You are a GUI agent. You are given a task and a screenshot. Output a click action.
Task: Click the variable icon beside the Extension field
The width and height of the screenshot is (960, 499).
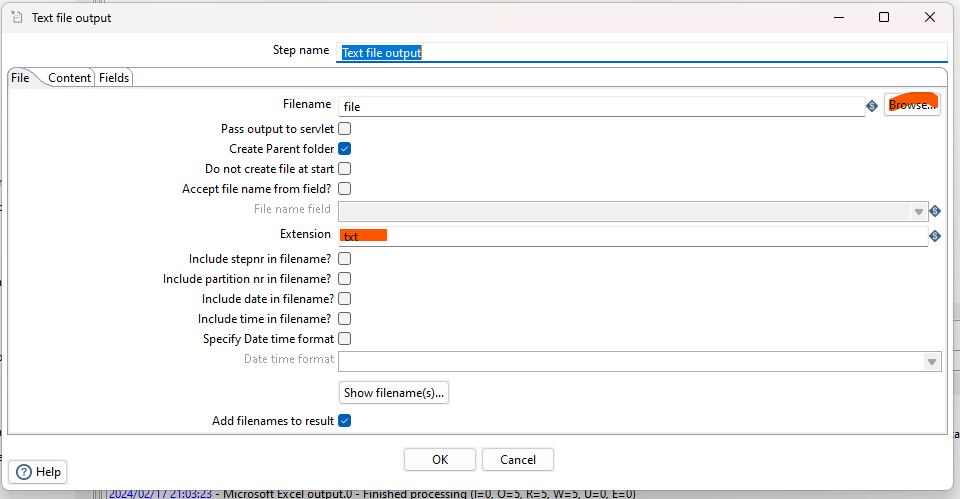935,236
